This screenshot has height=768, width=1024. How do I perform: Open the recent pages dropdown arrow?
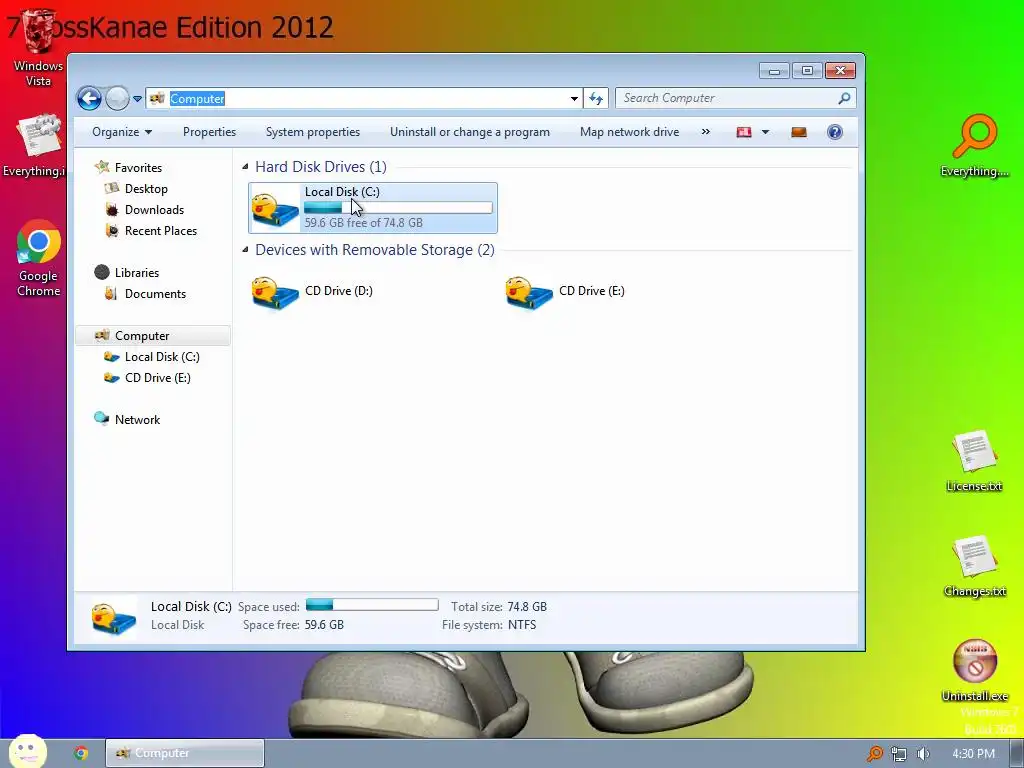tap(137, 99)
